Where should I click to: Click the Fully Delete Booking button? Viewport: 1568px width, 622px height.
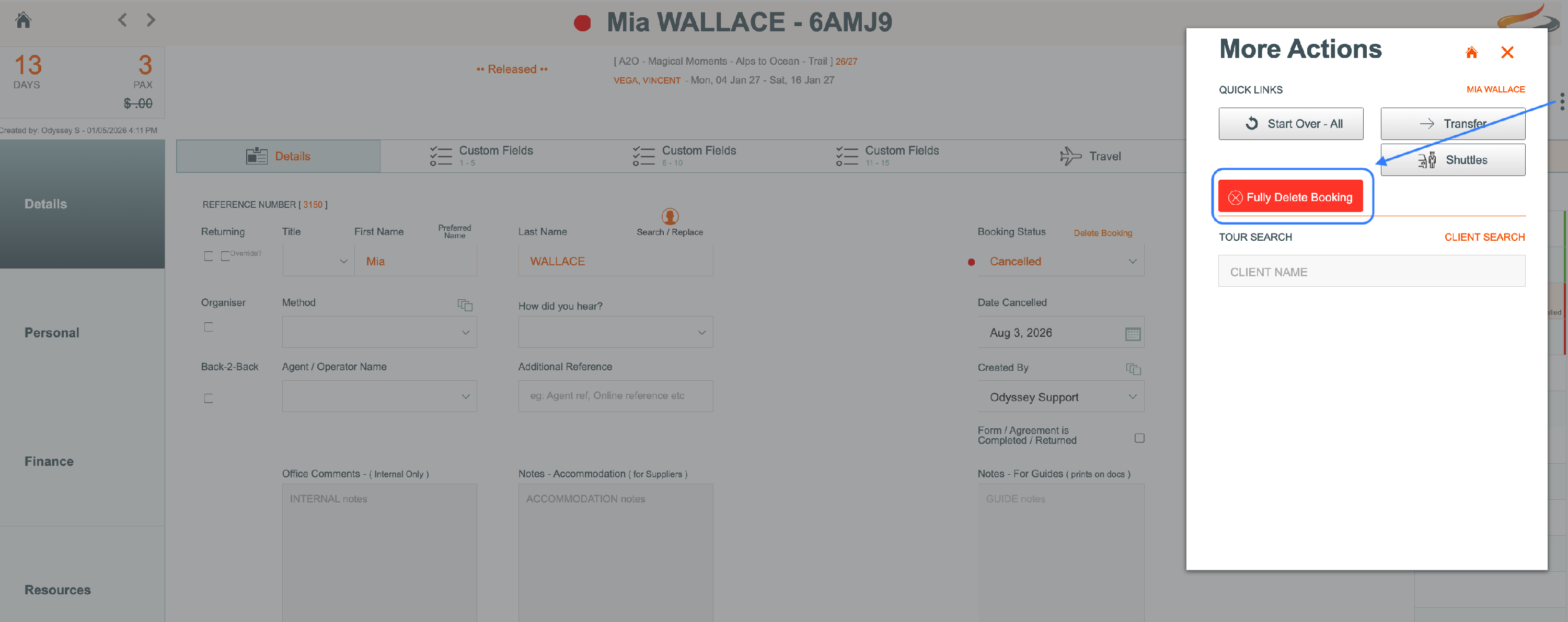tap(1290, 196)
